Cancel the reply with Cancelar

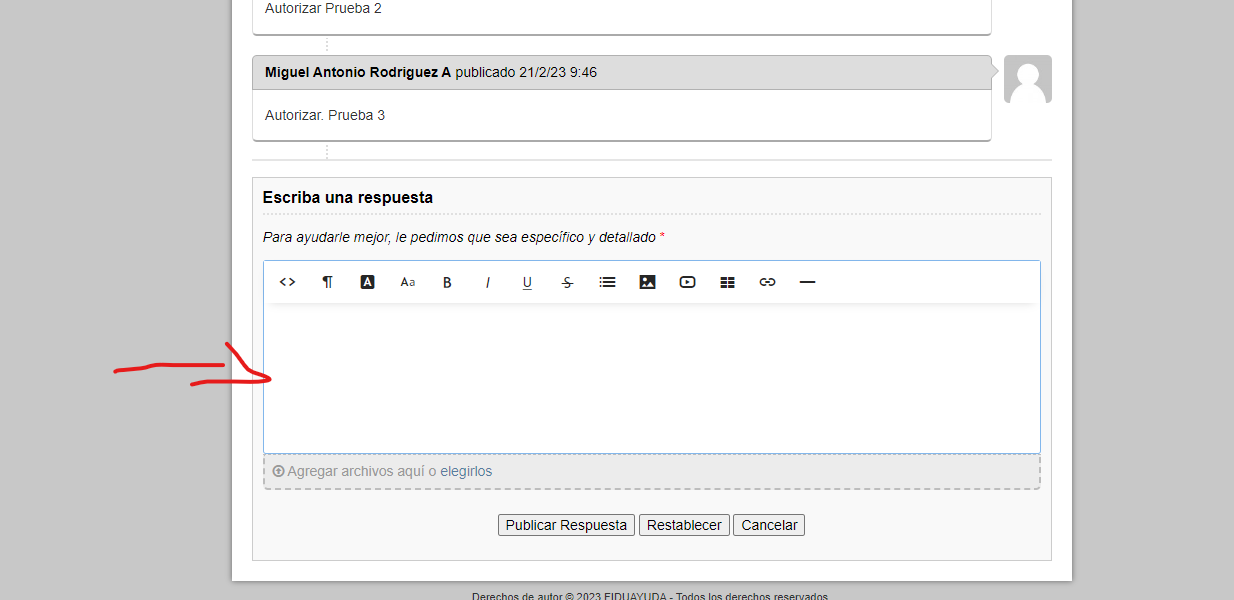click(769, 525)
